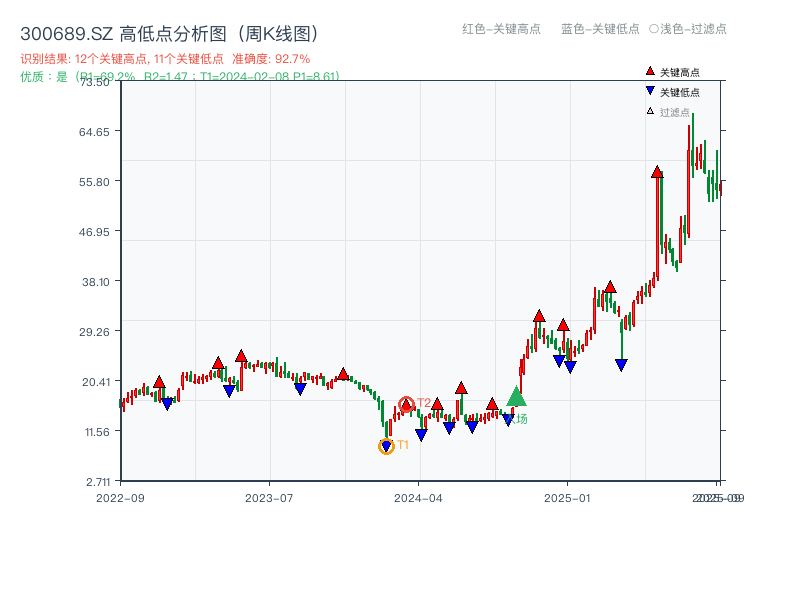Select the large green entry triangle marker
Viewport: 800px width, 600px height.
coord(516,396)
